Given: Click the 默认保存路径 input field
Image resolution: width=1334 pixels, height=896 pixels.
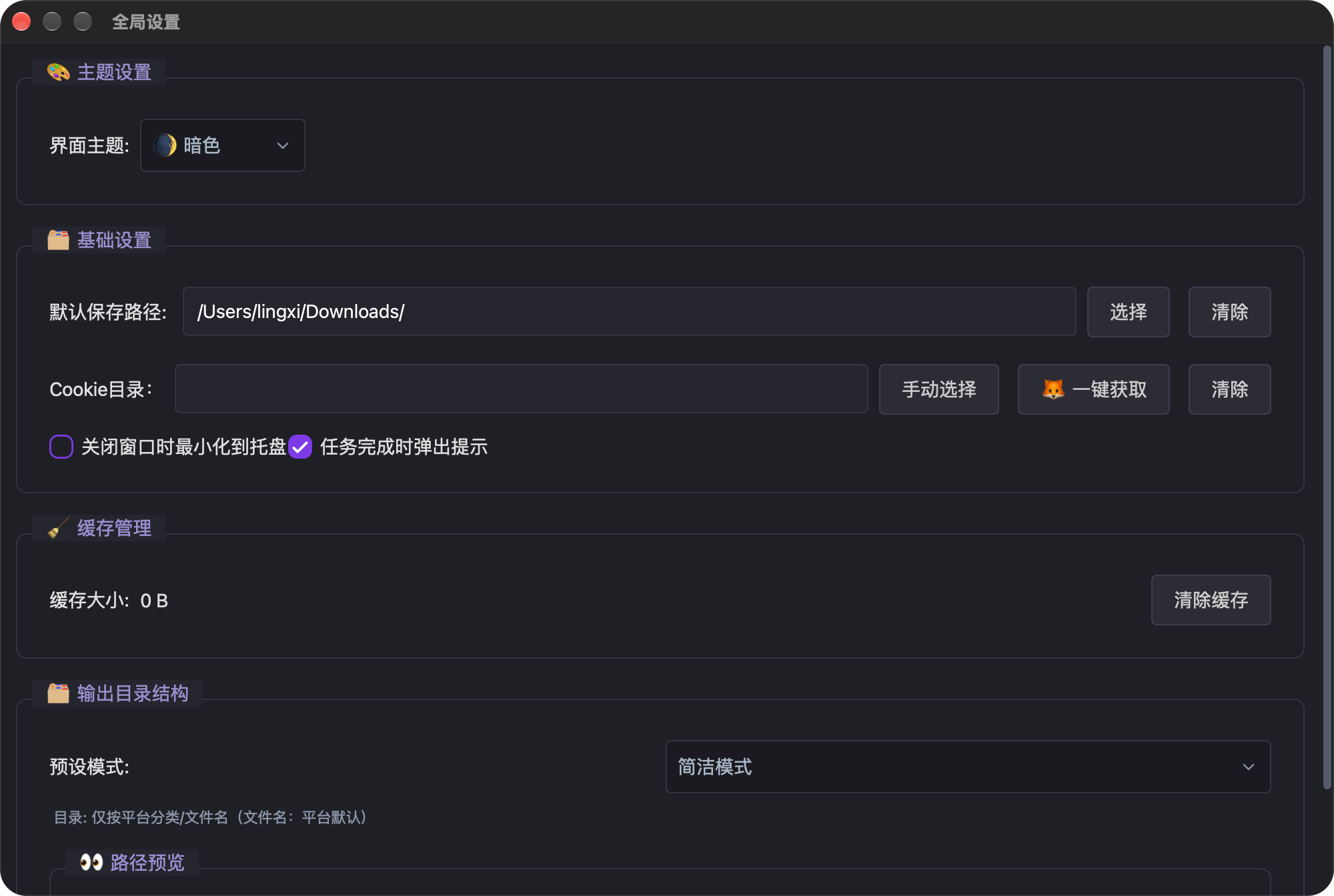Looking at the screenshot, I should click(629, 312).
